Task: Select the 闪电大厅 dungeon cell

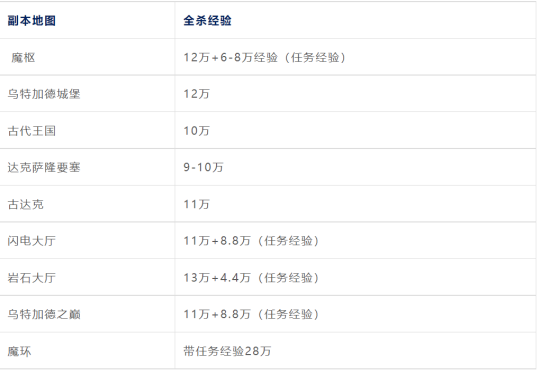Action: 32,241
